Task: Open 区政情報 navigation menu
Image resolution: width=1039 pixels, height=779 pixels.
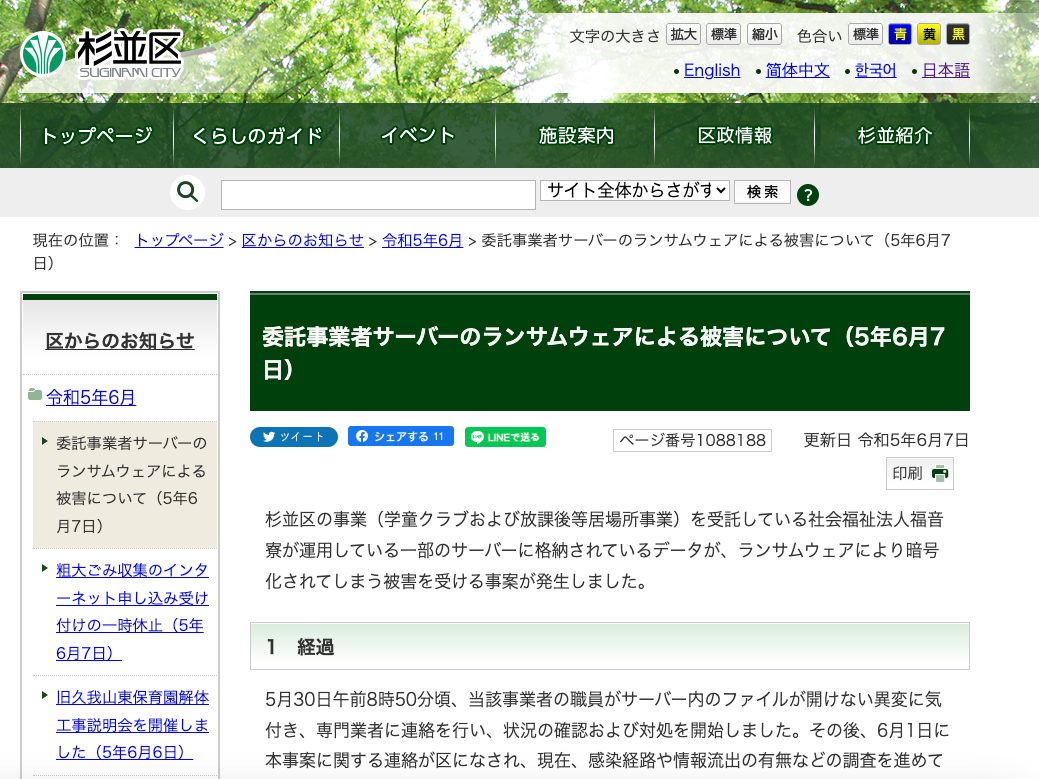Action: 734,136
